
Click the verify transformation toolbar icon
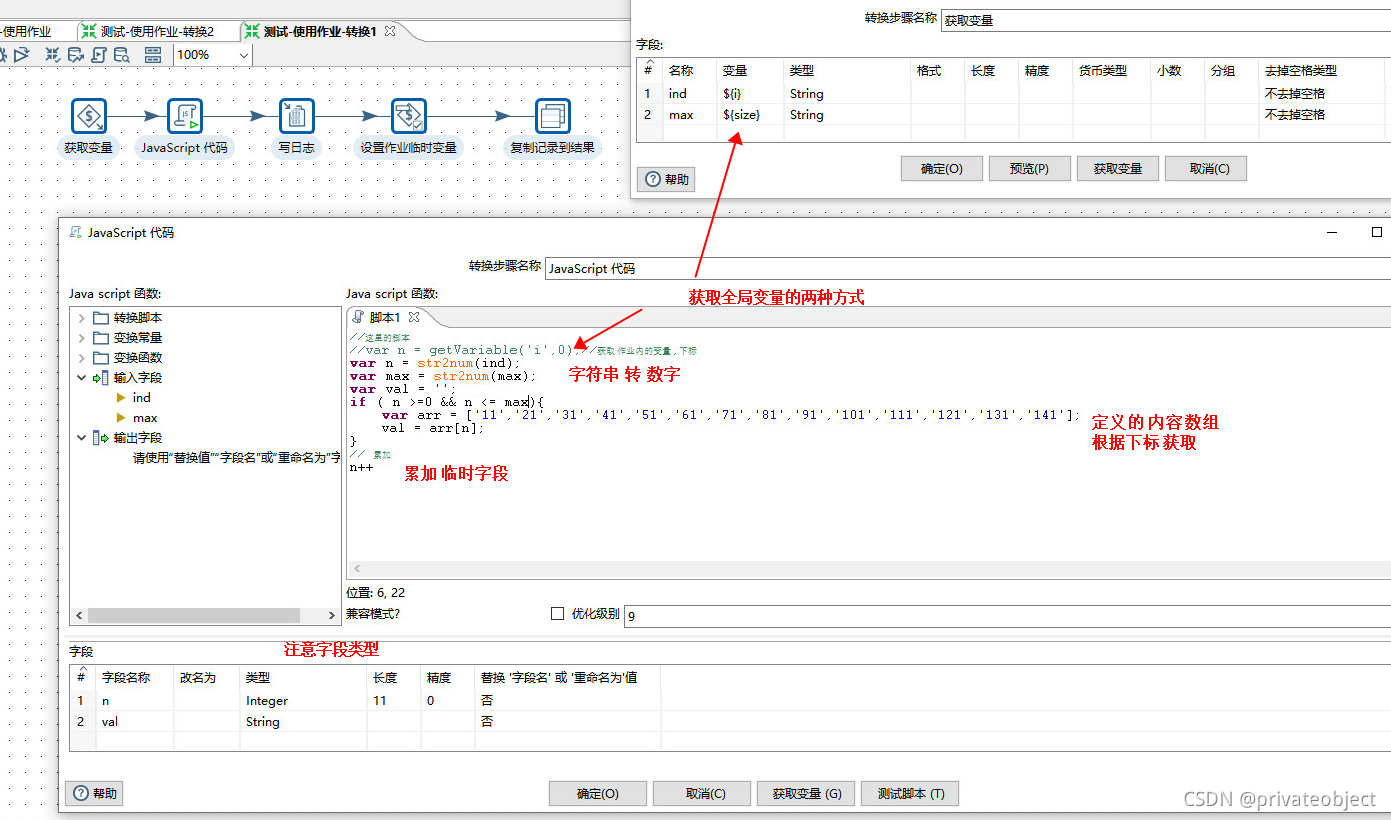coord(53,55)
